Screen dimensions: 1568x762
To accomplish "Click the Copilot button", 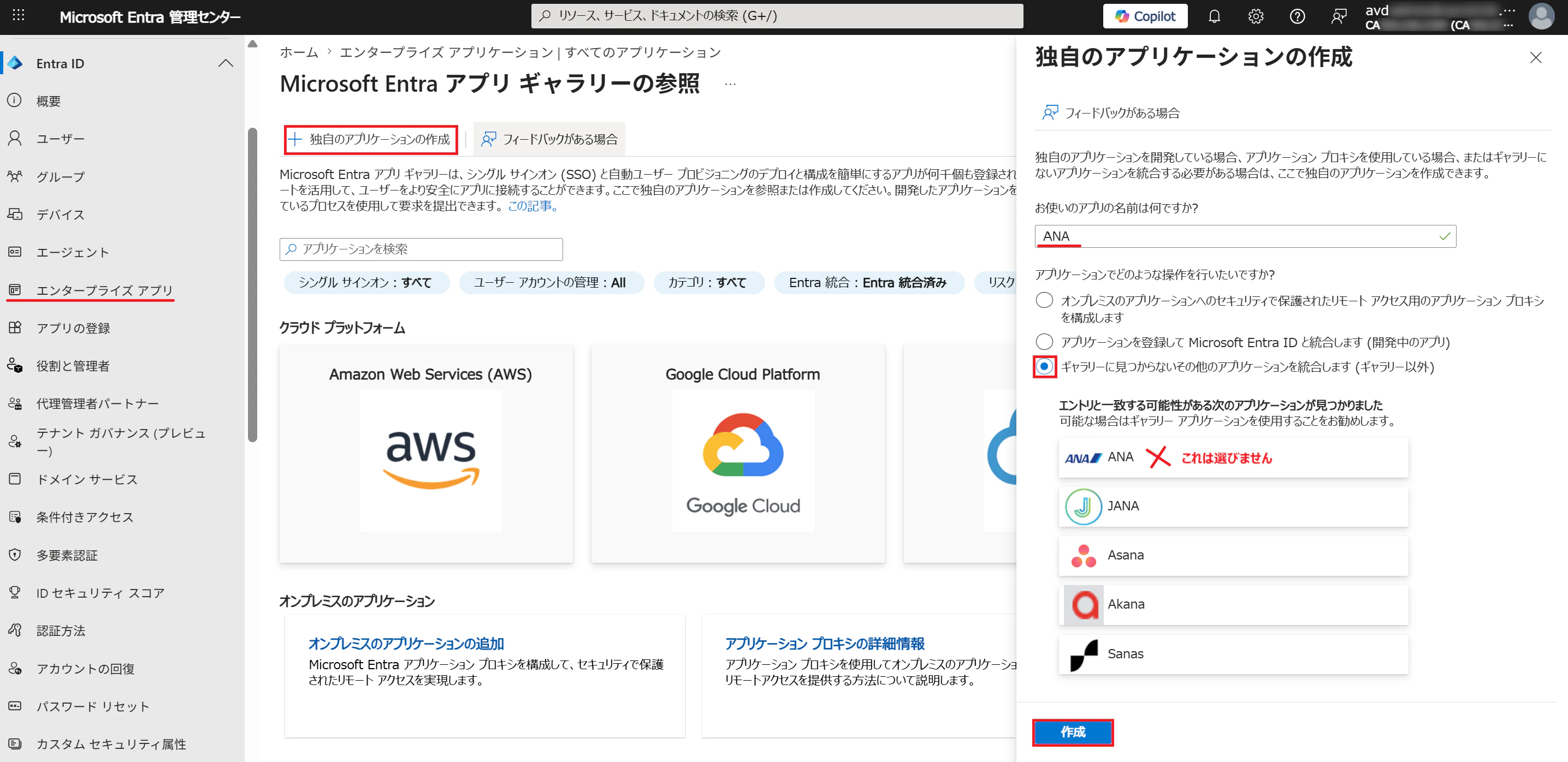I will point(1144,16).
